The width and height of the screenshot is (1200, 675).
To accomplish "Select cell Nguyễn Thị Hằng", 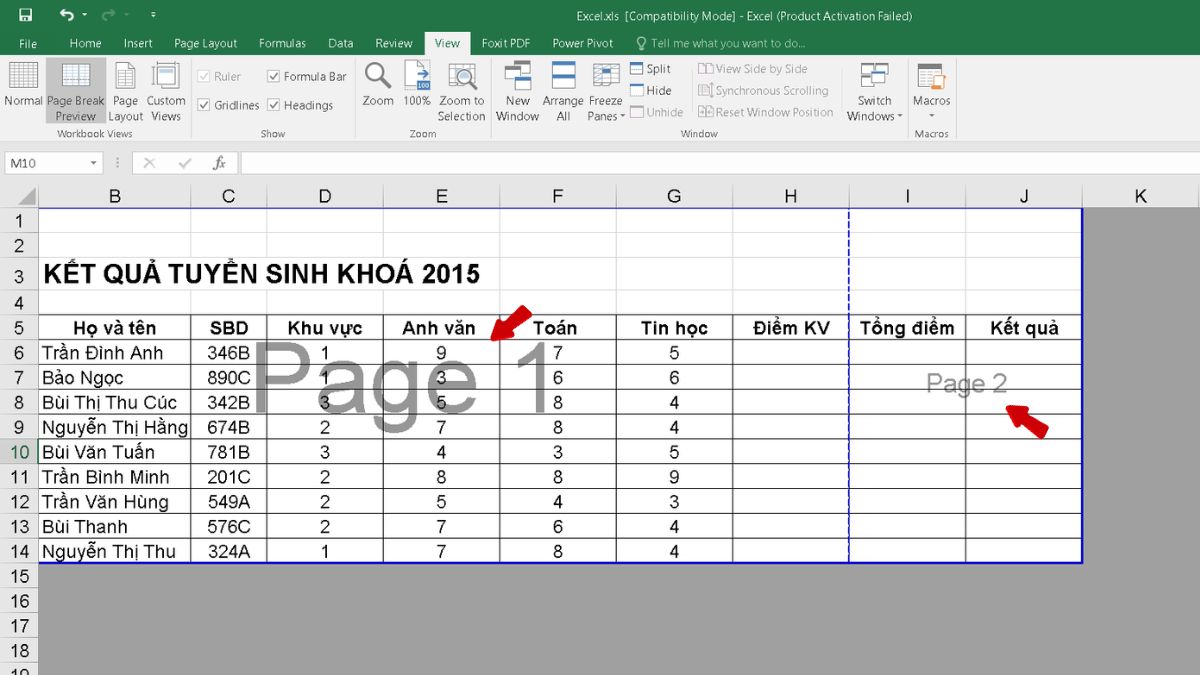I will [115, 427].
